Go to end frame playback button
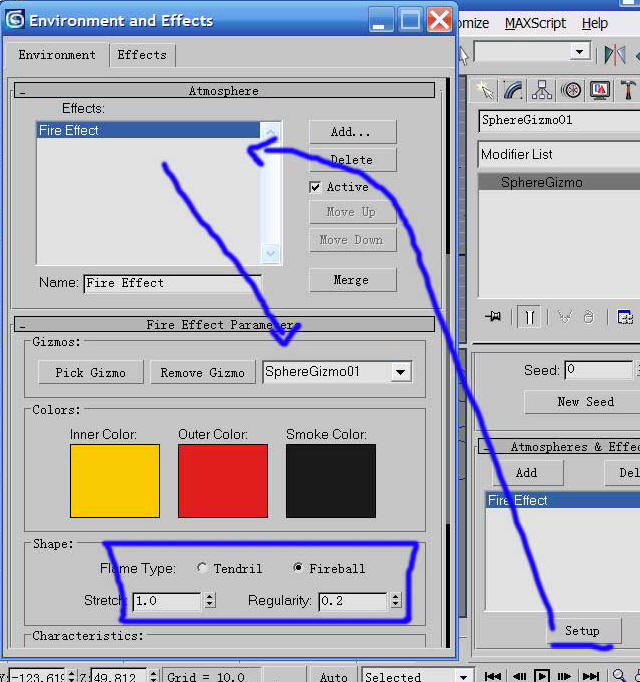 (x=590, y=676)
